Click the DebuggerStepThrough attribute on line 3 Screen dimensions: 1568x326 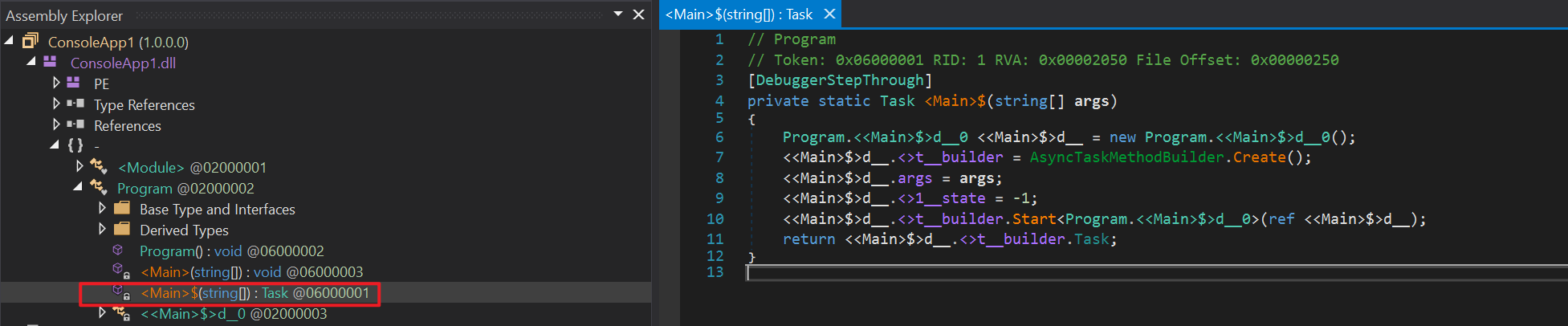pyautogui.click(x=840, y=79)
